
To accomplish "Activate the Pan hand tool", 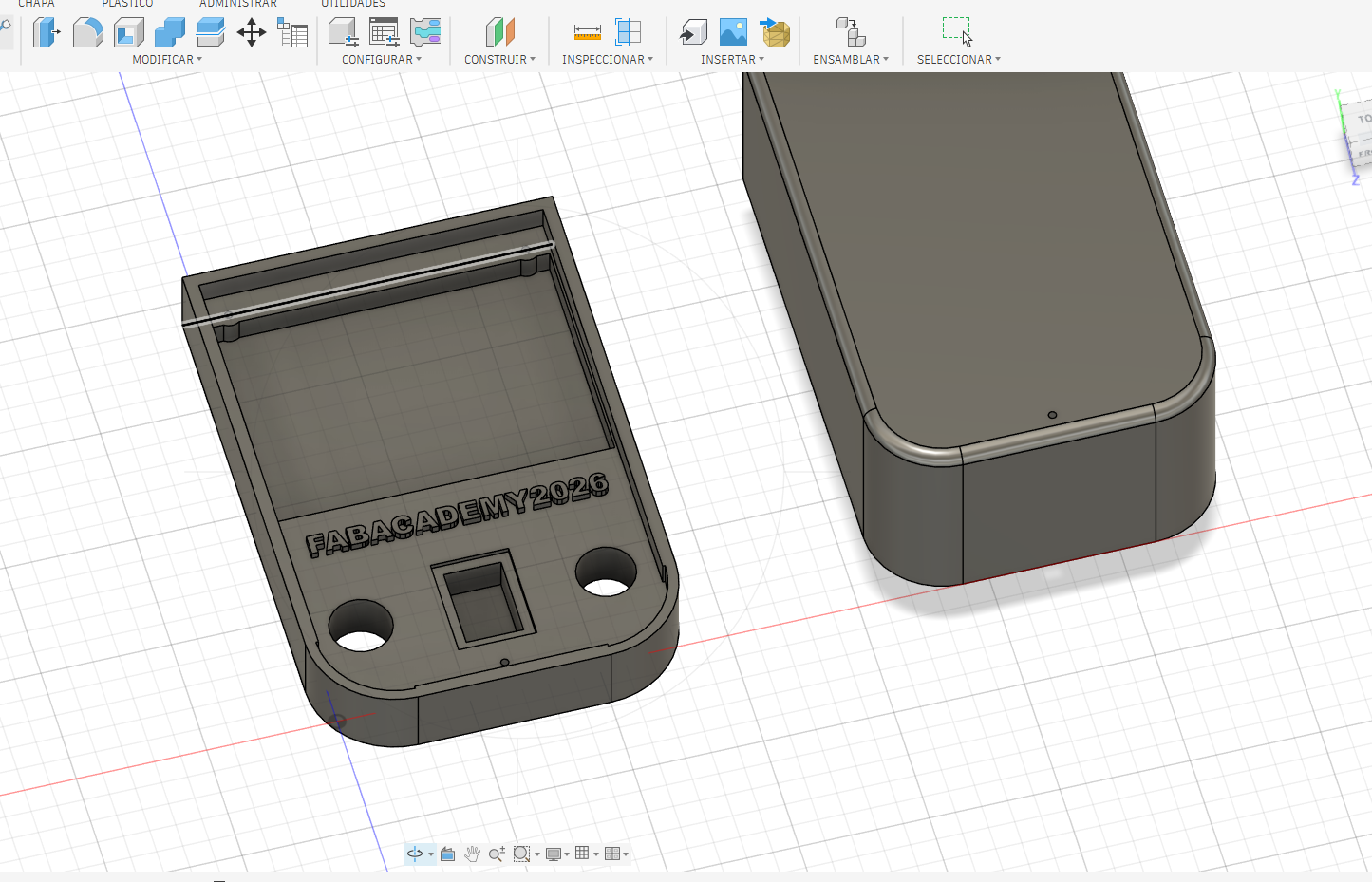I will [x=472, y=854].
